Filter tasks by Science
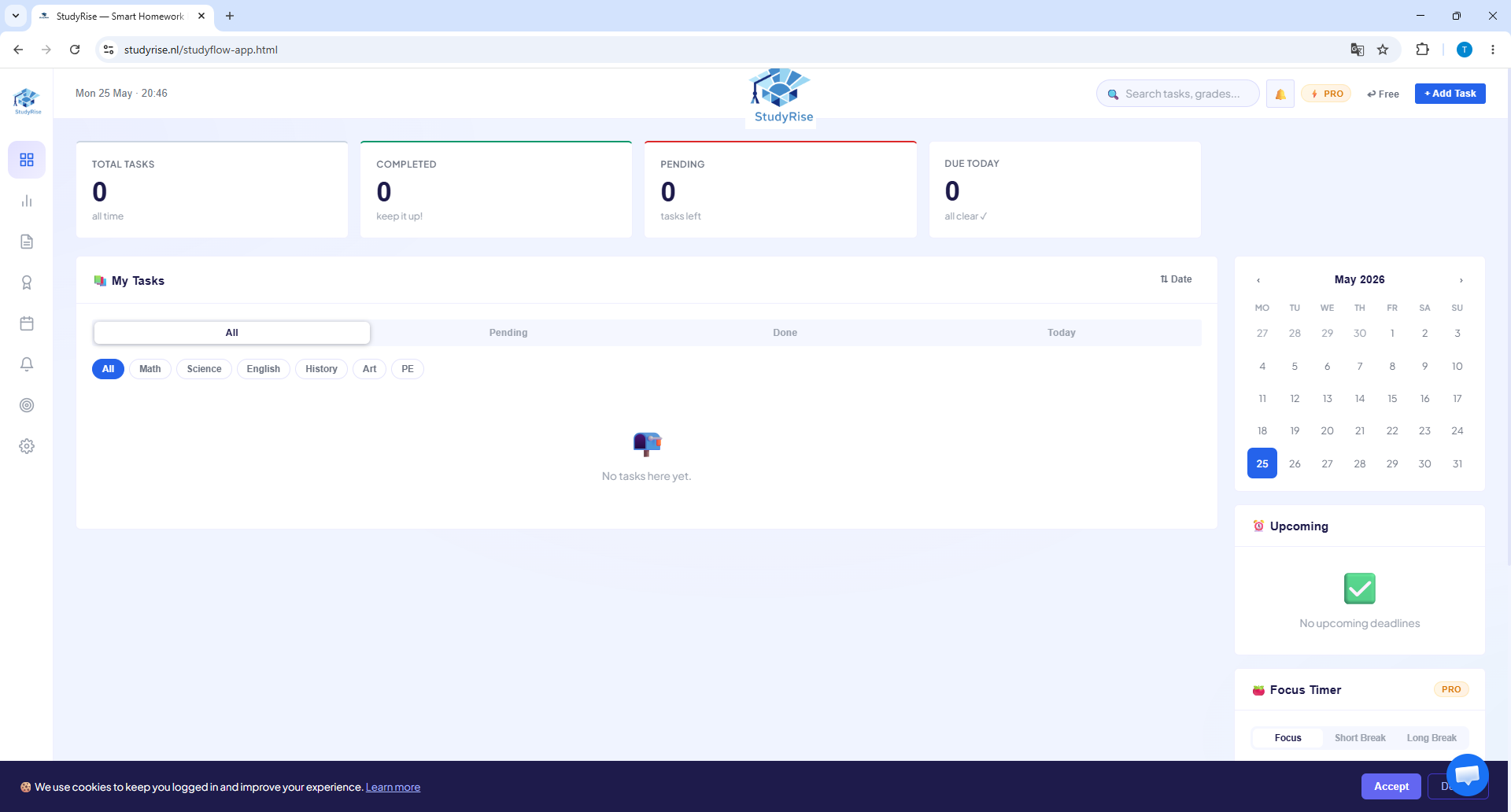 205,369
